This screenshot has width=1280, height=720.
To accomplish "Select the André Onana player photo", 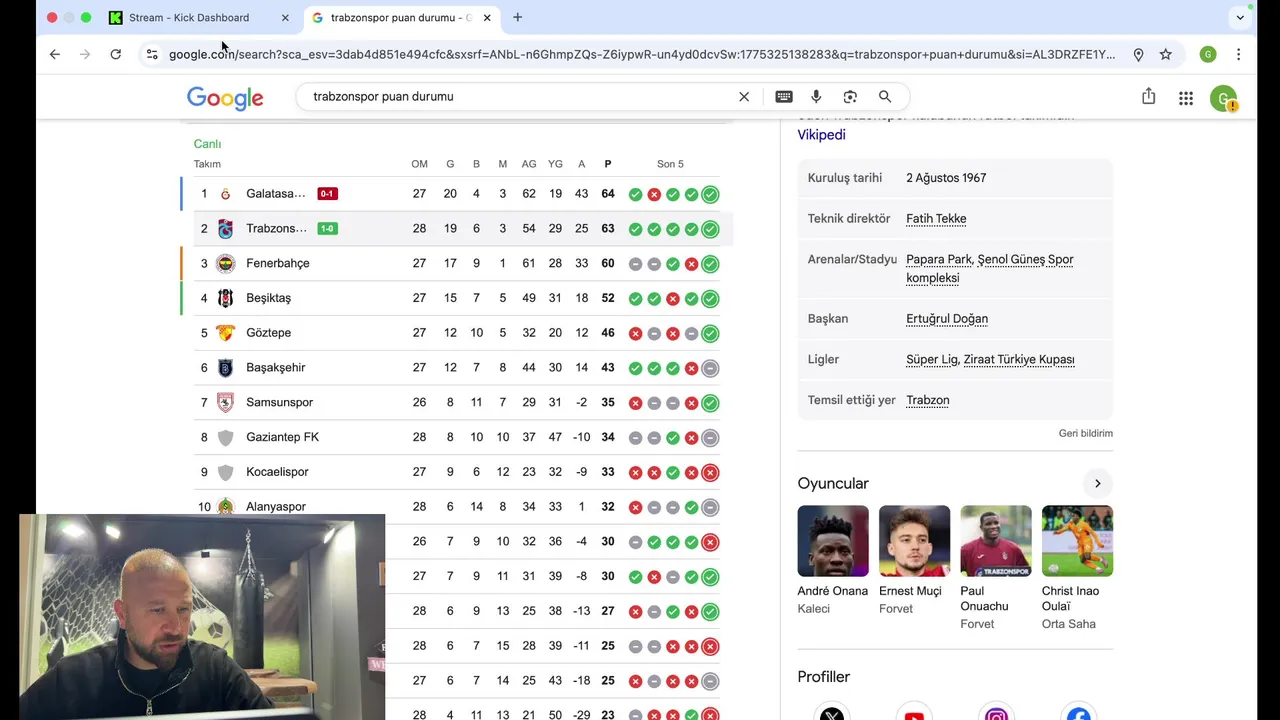I will (833, 541).
